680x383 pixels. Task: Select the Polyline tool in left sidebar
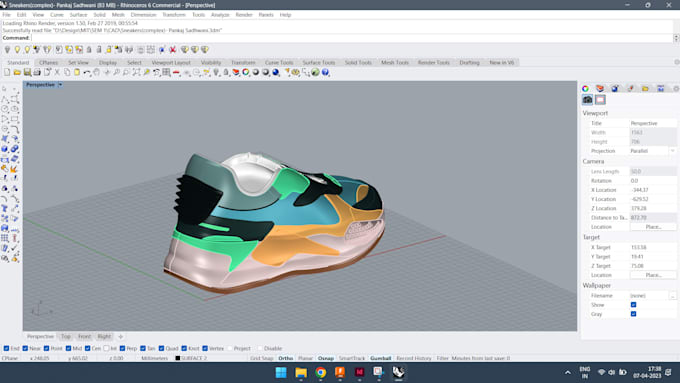point(5,99)
